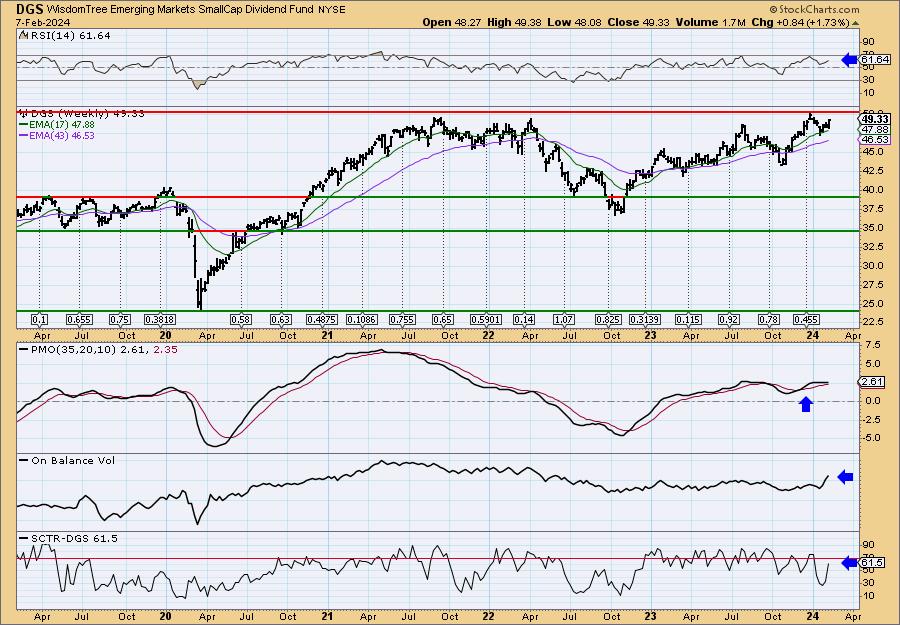This screenshot has width=900, height=625.
Task: Click the 27.5 price axis label
Action: (x=872, y=285)
